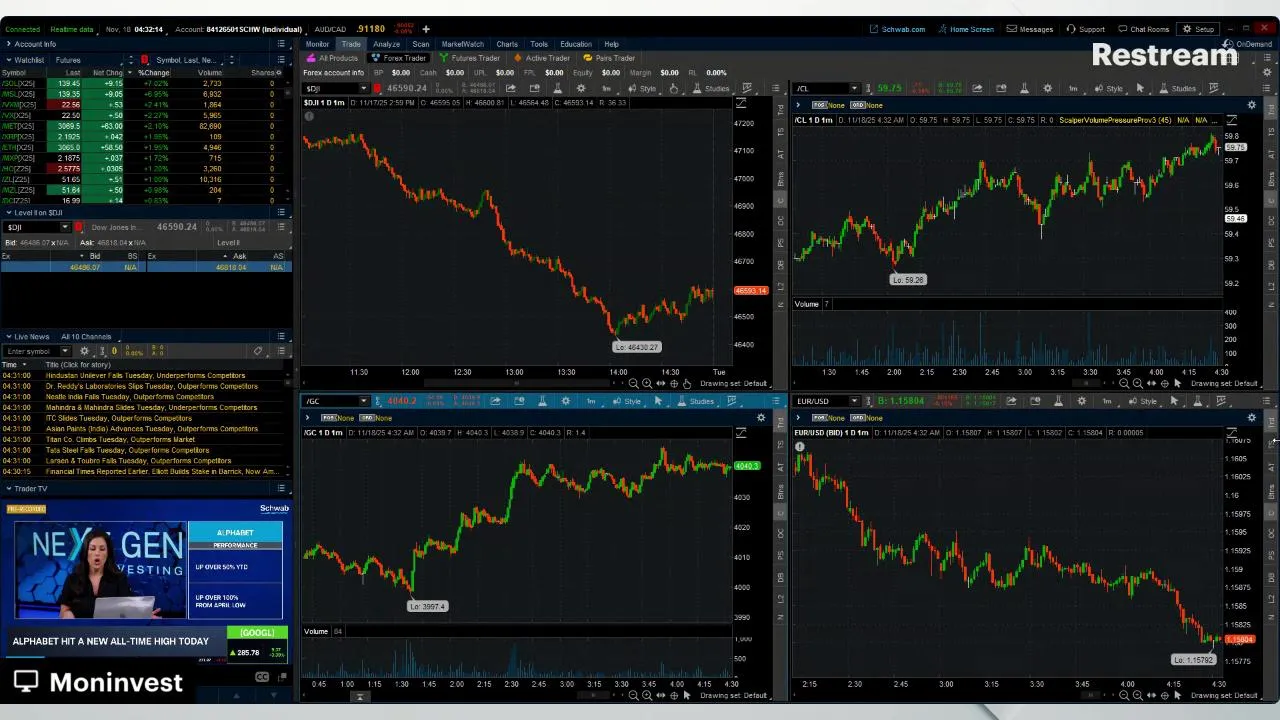Click share icon in $DJI chart toolbar
1280x720 pixels.
pyautogui.click(x=510, y=88)
